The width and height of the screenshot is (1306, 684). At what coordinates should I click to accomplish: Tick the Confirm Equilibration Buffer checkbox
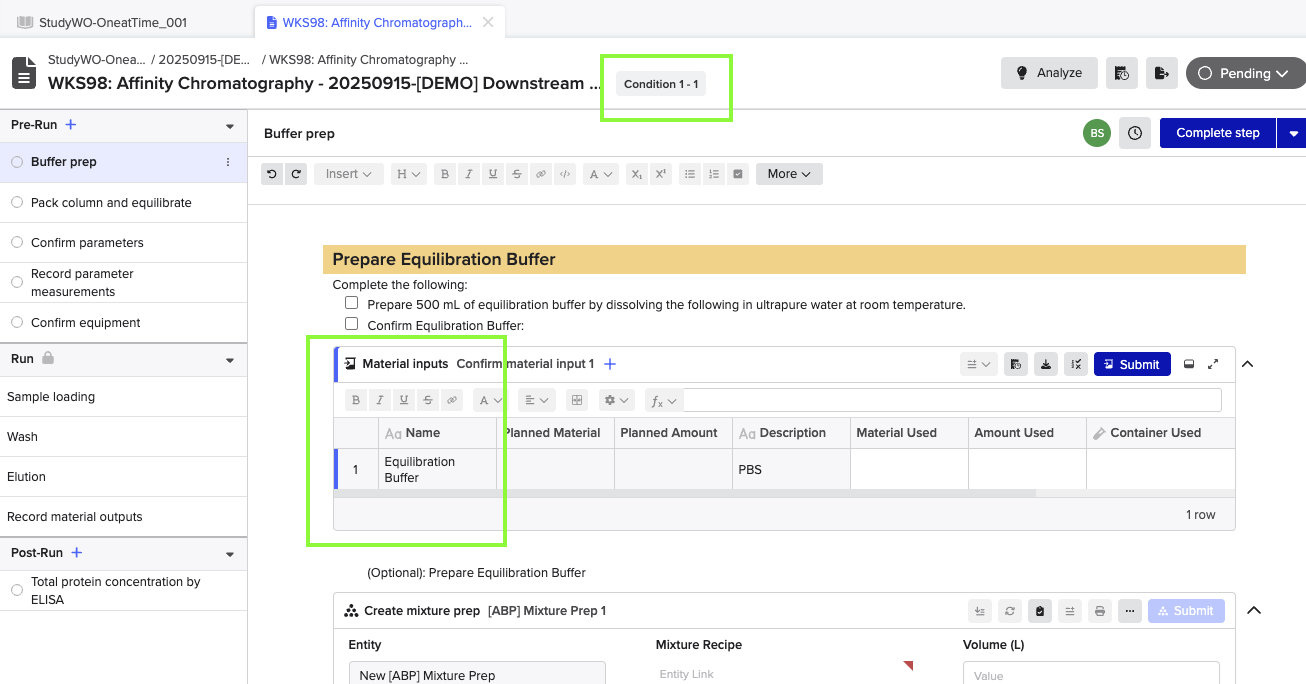tap(351, 324)
